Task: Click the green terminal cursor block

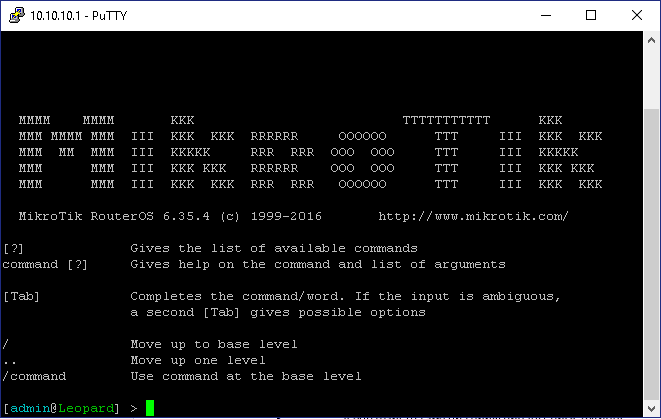Action: tap(150, 408)
